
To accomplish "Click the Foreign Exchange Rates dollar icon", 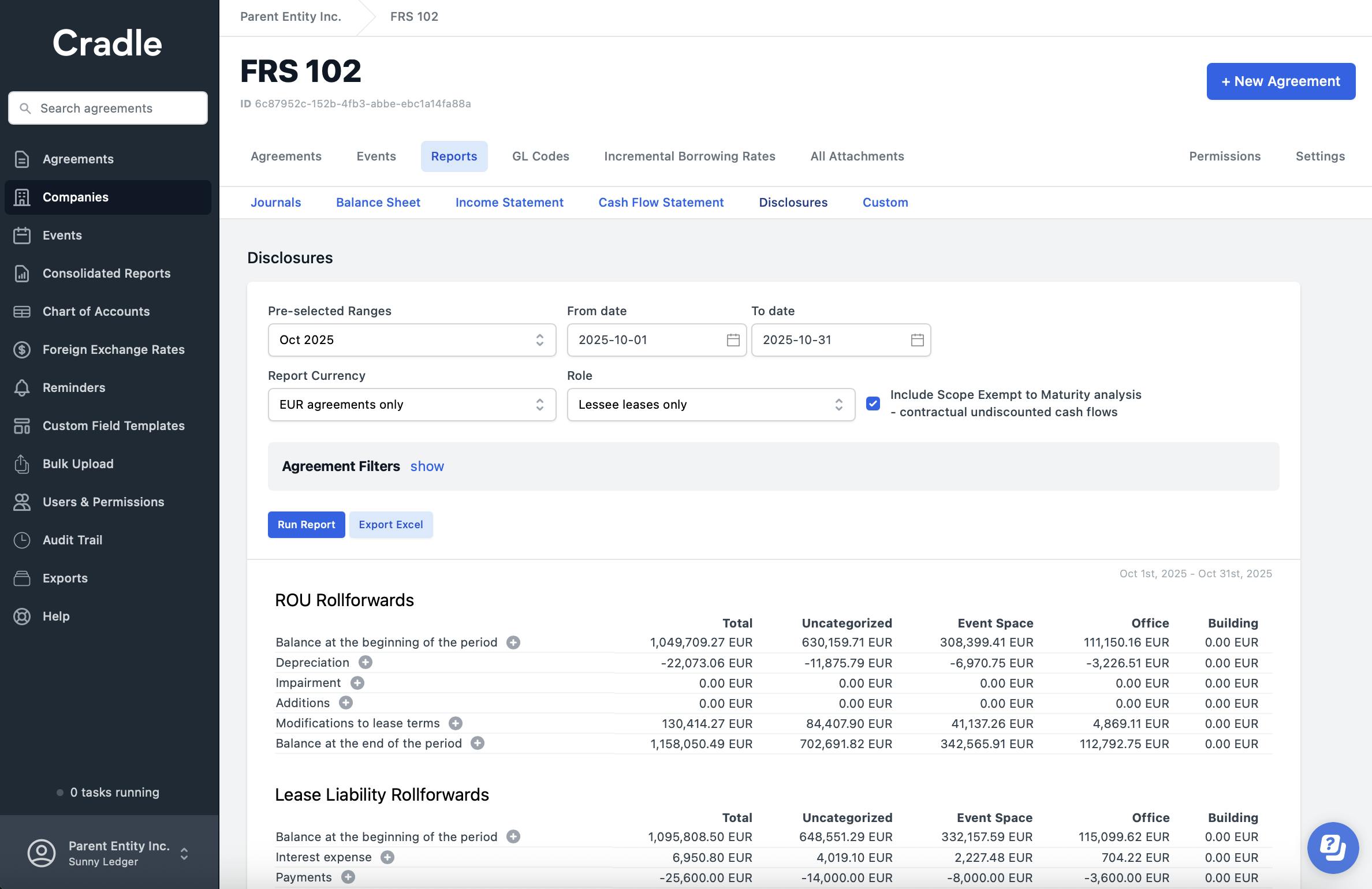I will coord(22,350).
